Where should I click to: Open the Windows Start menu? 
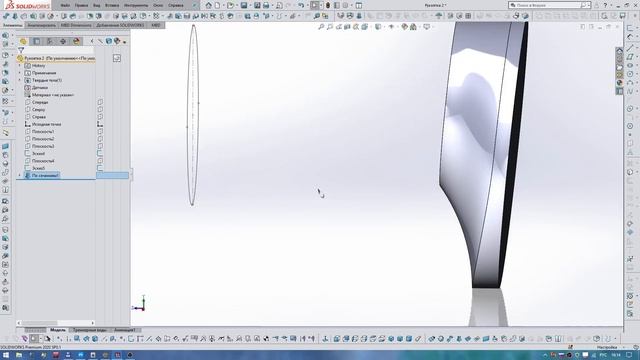6,355
